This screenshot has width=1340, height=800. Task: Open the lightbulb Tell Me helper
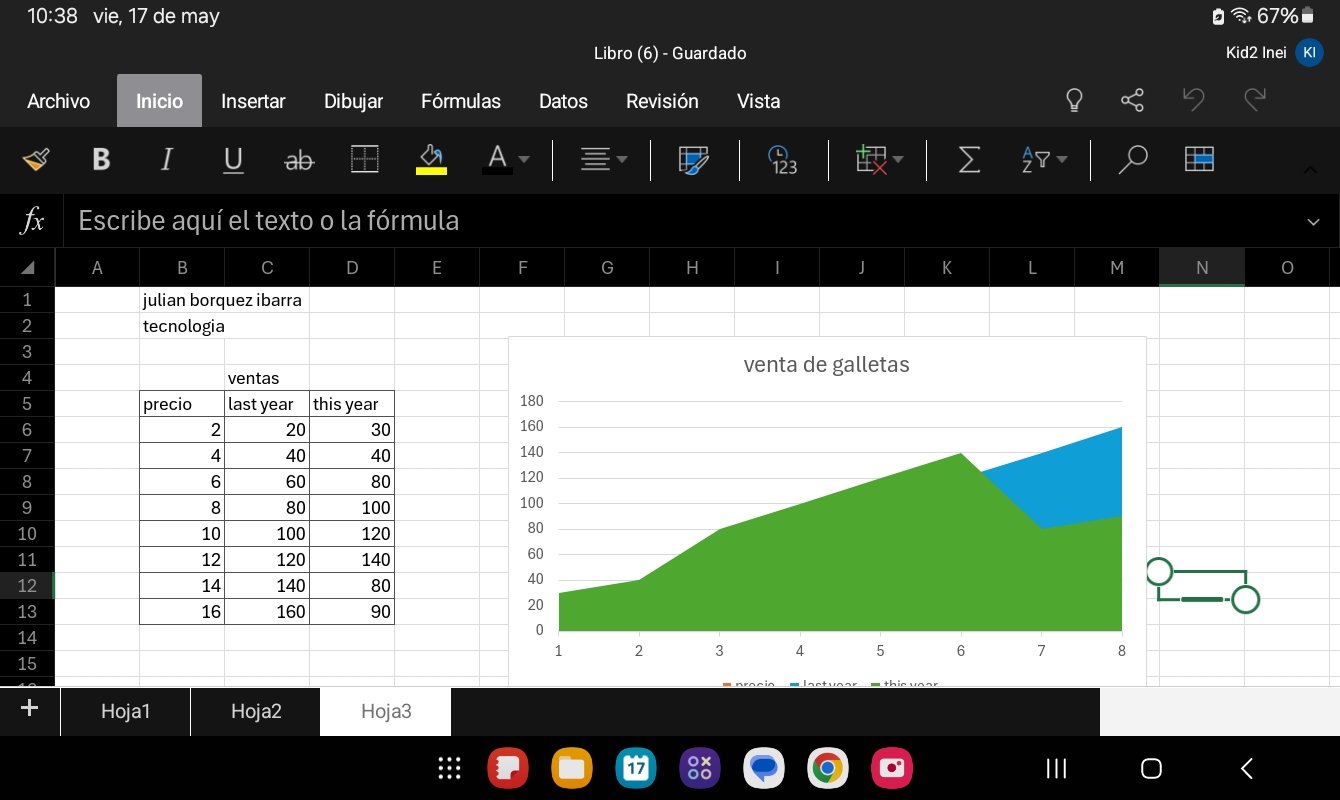pyautogui.click(x=1074, y=101)
